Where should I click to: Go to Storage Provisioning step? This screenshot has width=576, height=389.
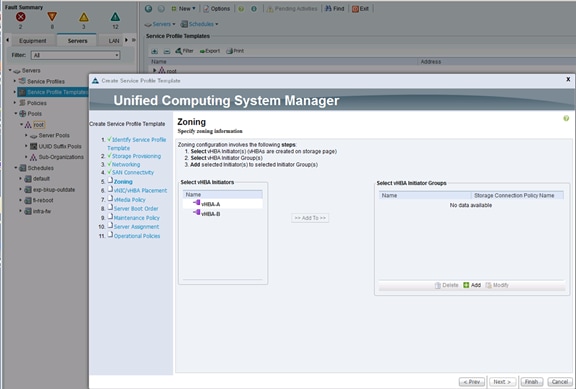(136, 156)
